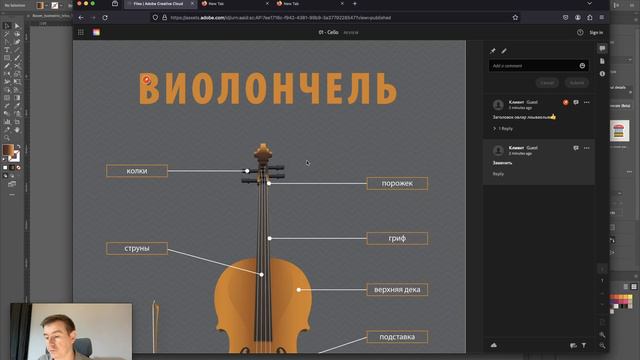Image resolution: width=640 pixels, height=360 pixels.
Task: Open more options on the first comment
Action: click(x=587, y=102)
